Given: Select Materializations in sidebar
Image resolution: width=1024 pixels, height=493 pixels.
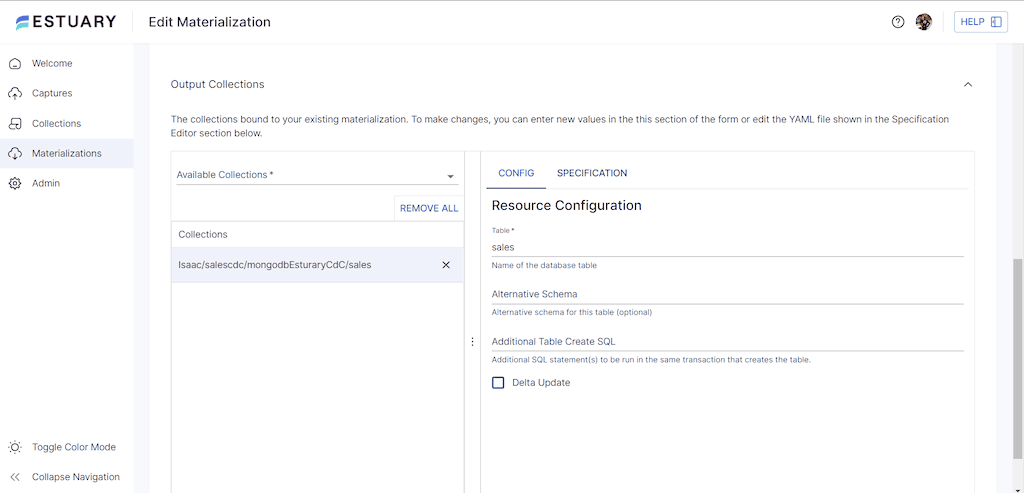Looking at the screenshot, I should pos(67,153).
